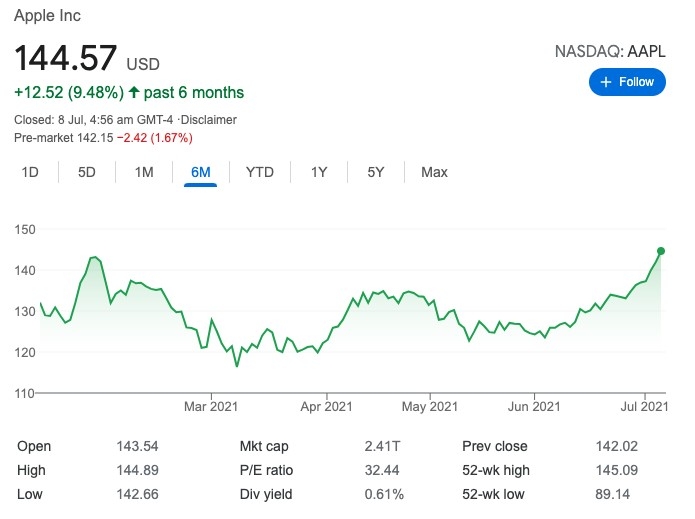Click the USD currency label
The height and width of the screenshot is (519, 695).
tap(143, 64)
